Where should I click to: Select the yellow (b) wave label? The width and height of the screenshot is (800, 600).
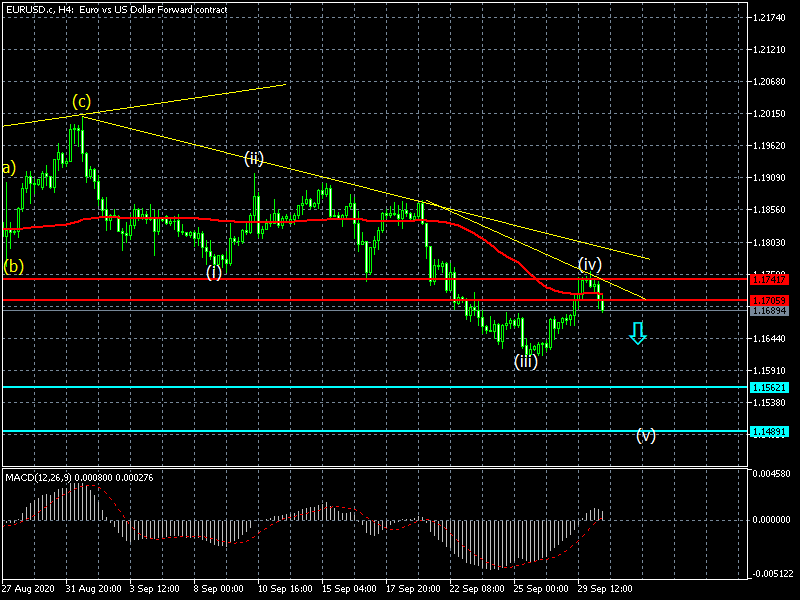click(14, 266)
